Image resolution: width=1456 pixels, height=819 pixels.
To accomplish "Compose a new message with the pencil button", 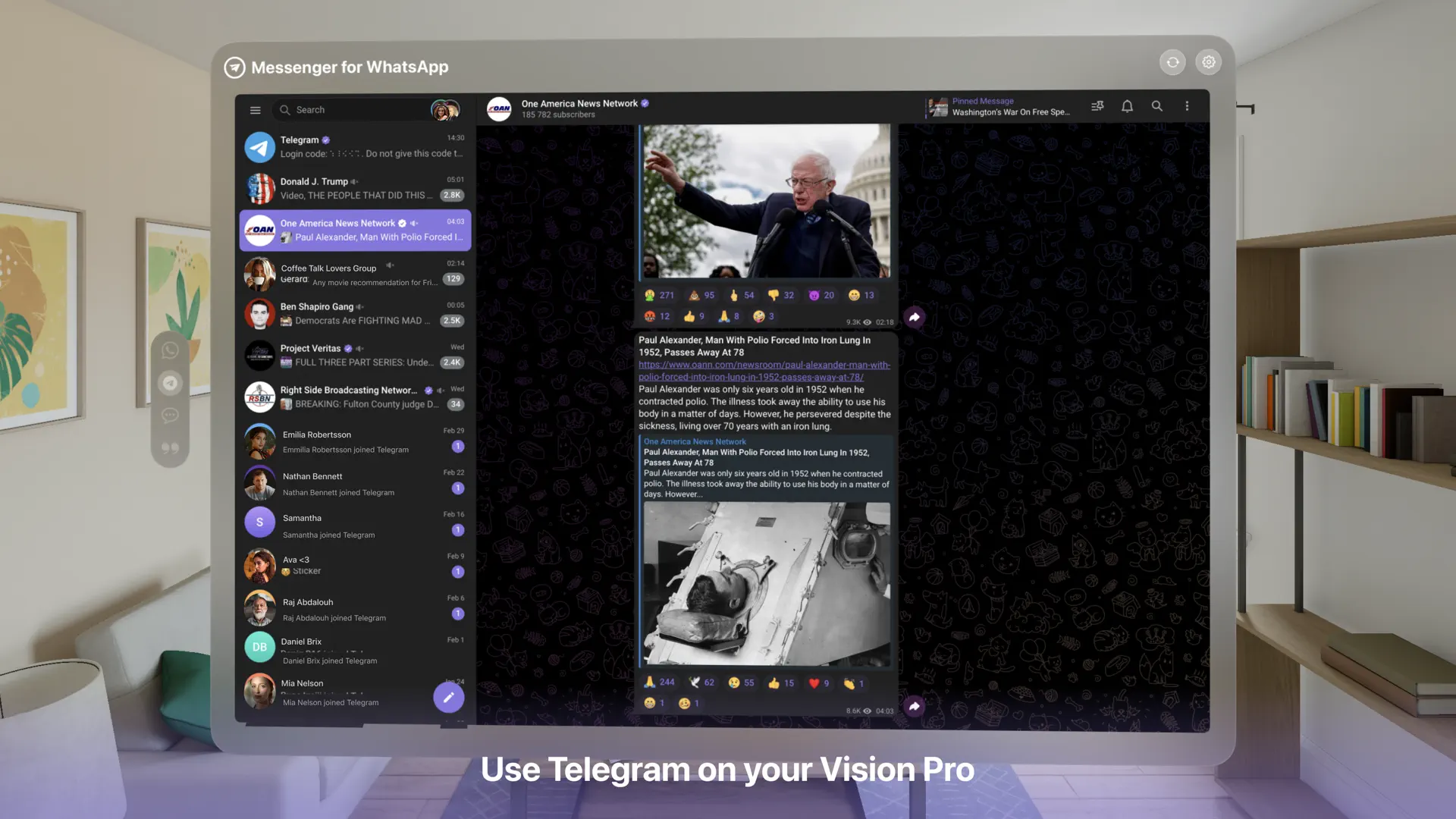I will click(x=448, y=697).
